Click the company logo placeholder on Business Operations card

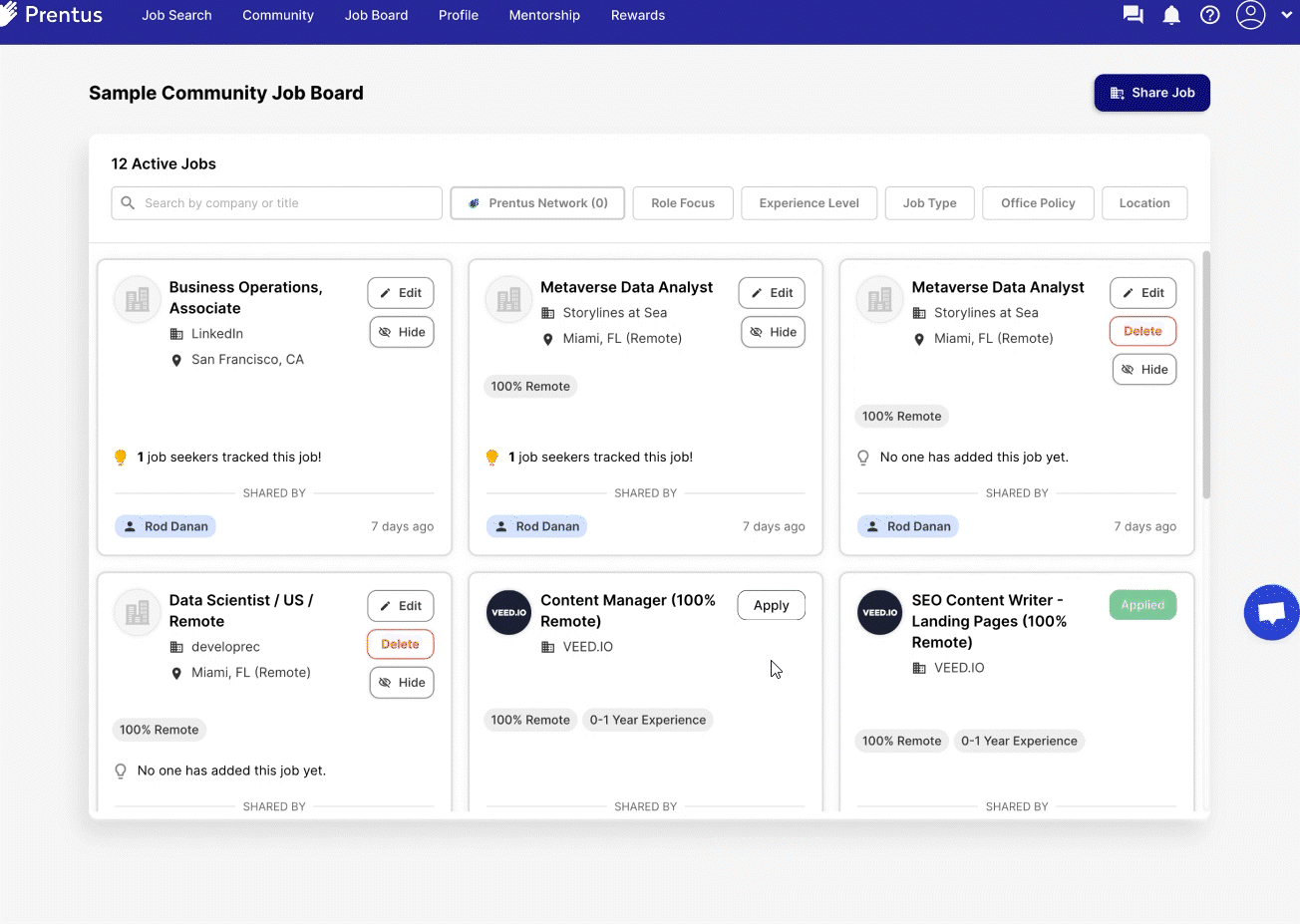click(138, 299)
